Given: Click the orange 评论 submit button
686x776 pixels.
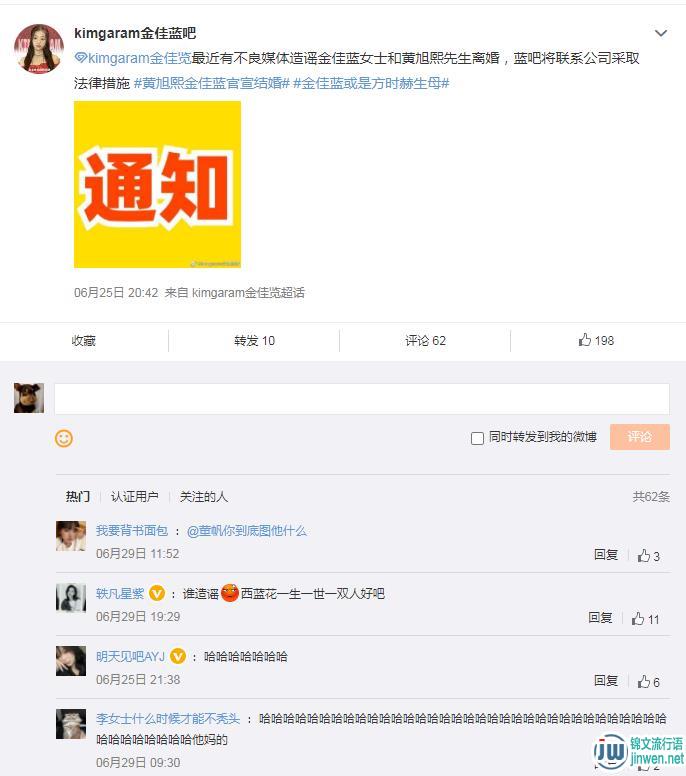Looking at the screenshot, I should tap(639, 437).
